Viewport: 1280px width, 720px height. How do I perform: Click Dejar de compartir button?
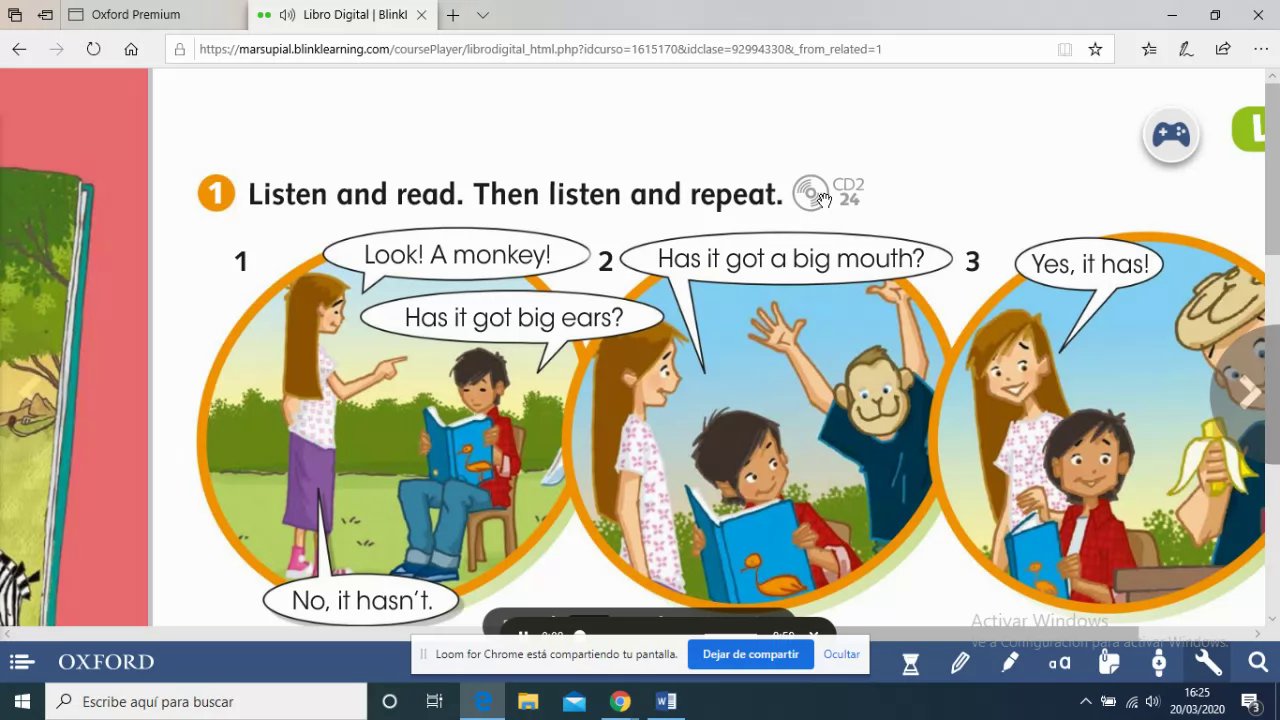750,654
